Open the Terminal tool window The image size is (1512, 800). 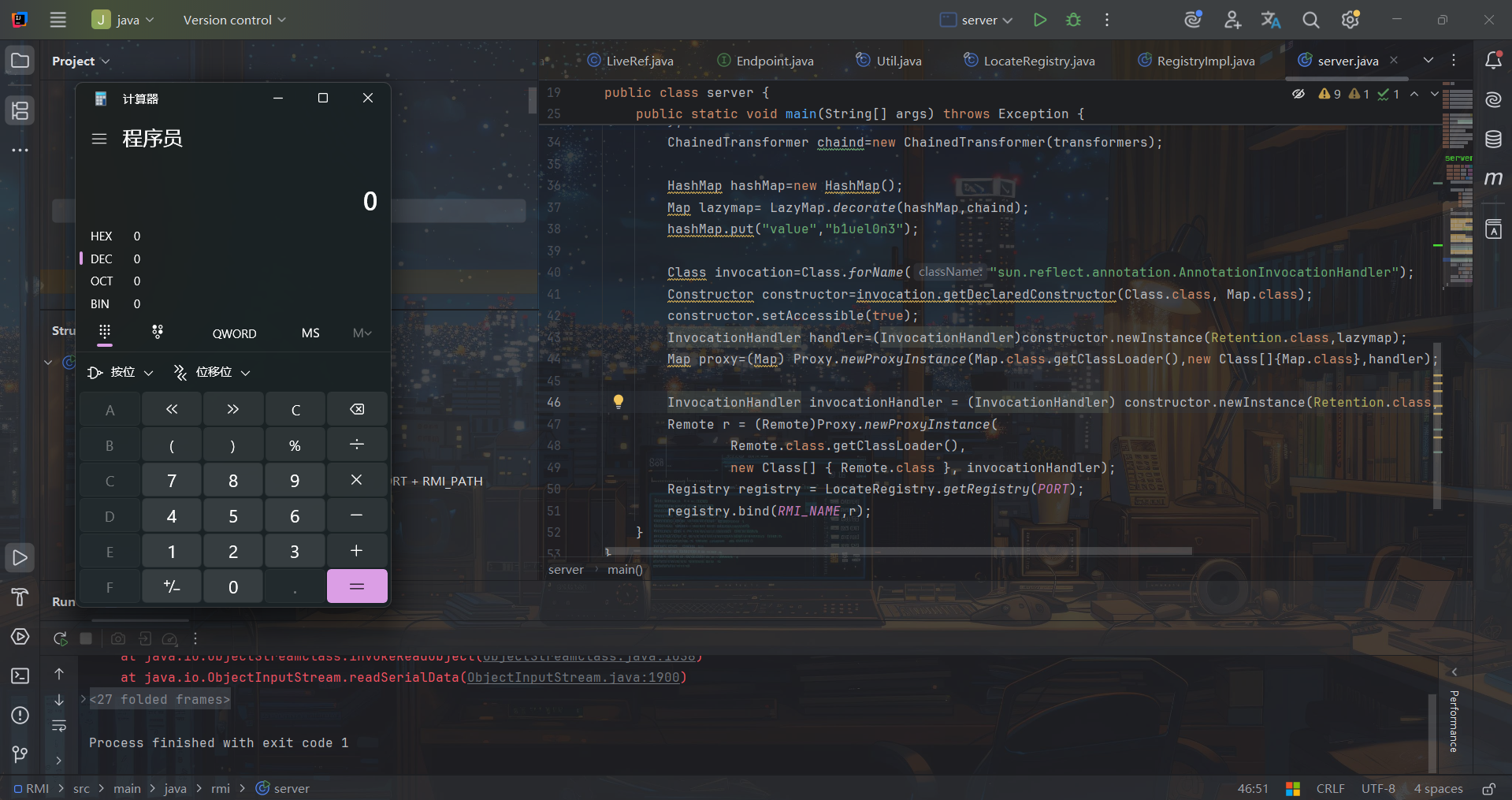pyautogui.click(x=20, y=675)
